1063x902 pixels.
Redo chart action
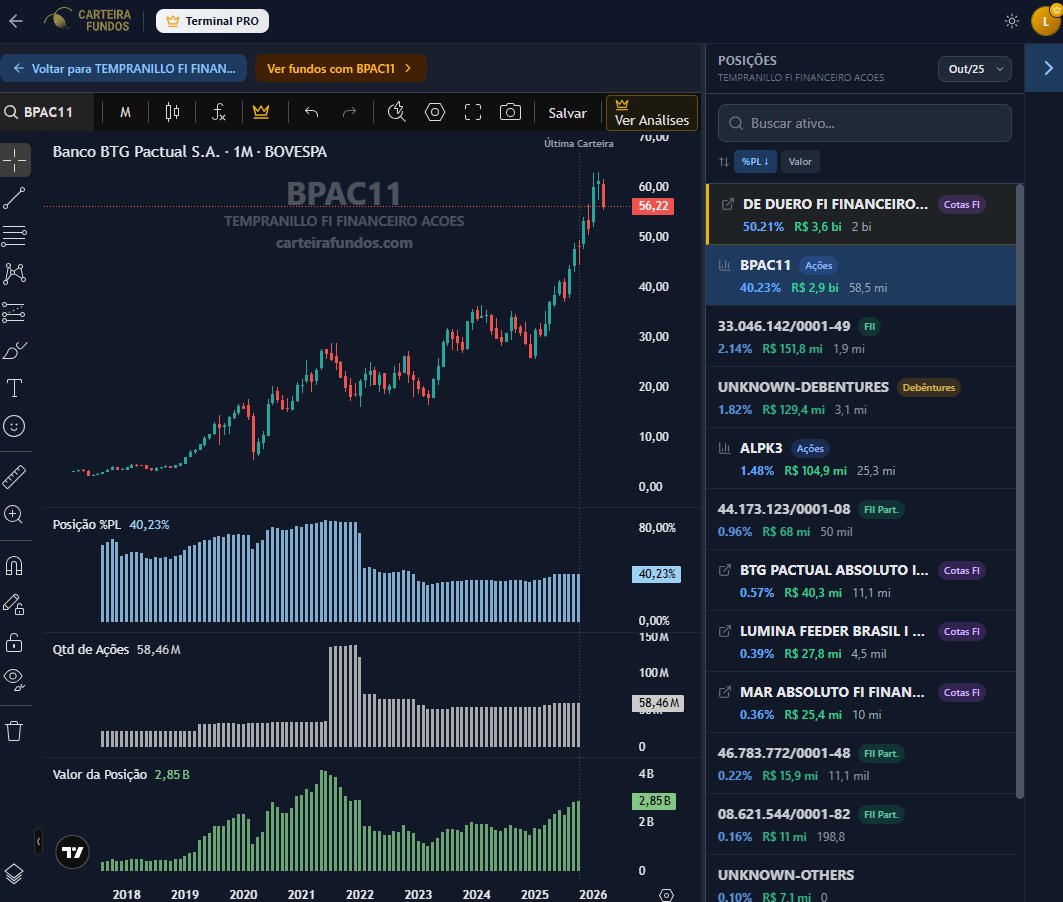click(349, 112)
